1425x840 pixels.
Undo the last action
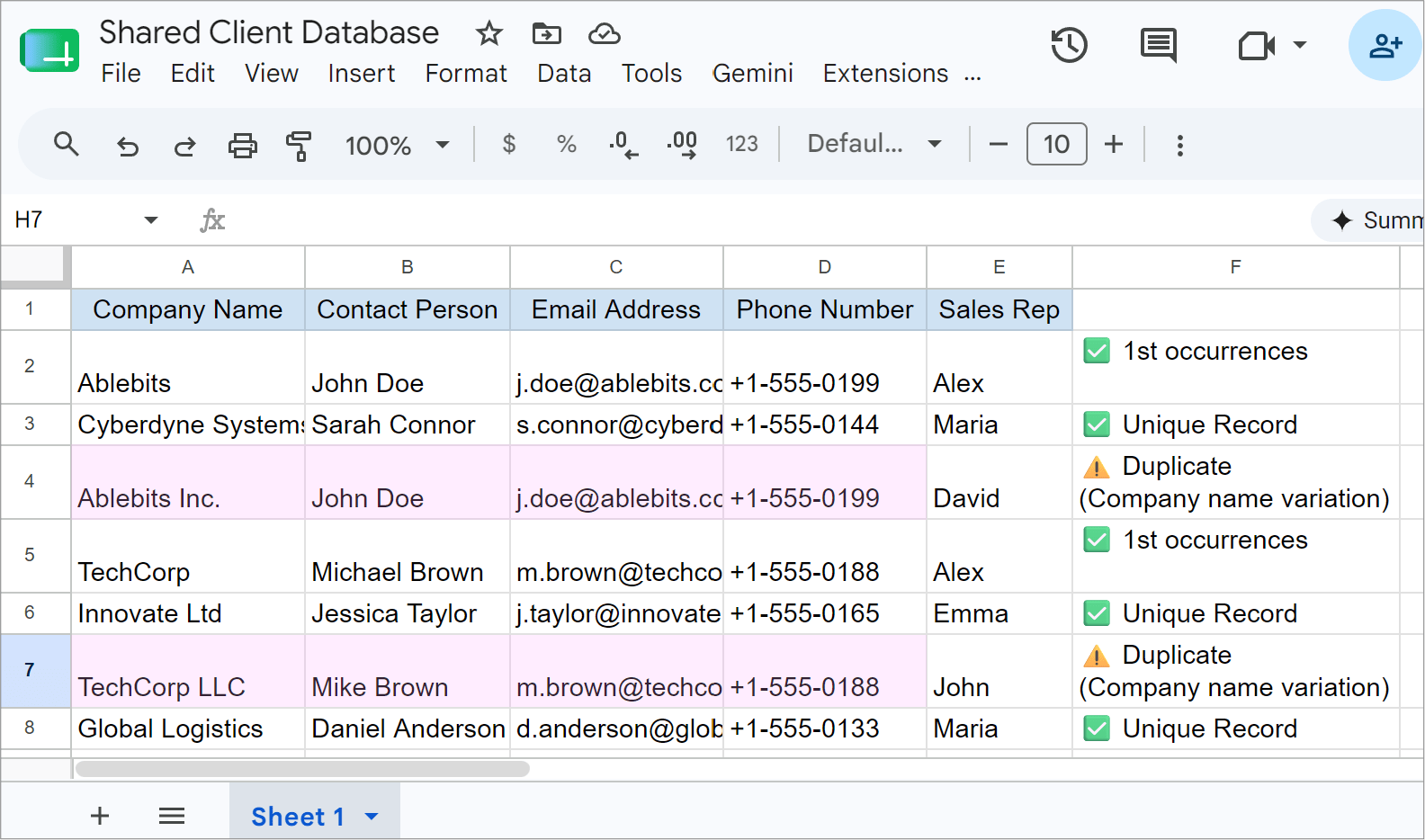128,146
